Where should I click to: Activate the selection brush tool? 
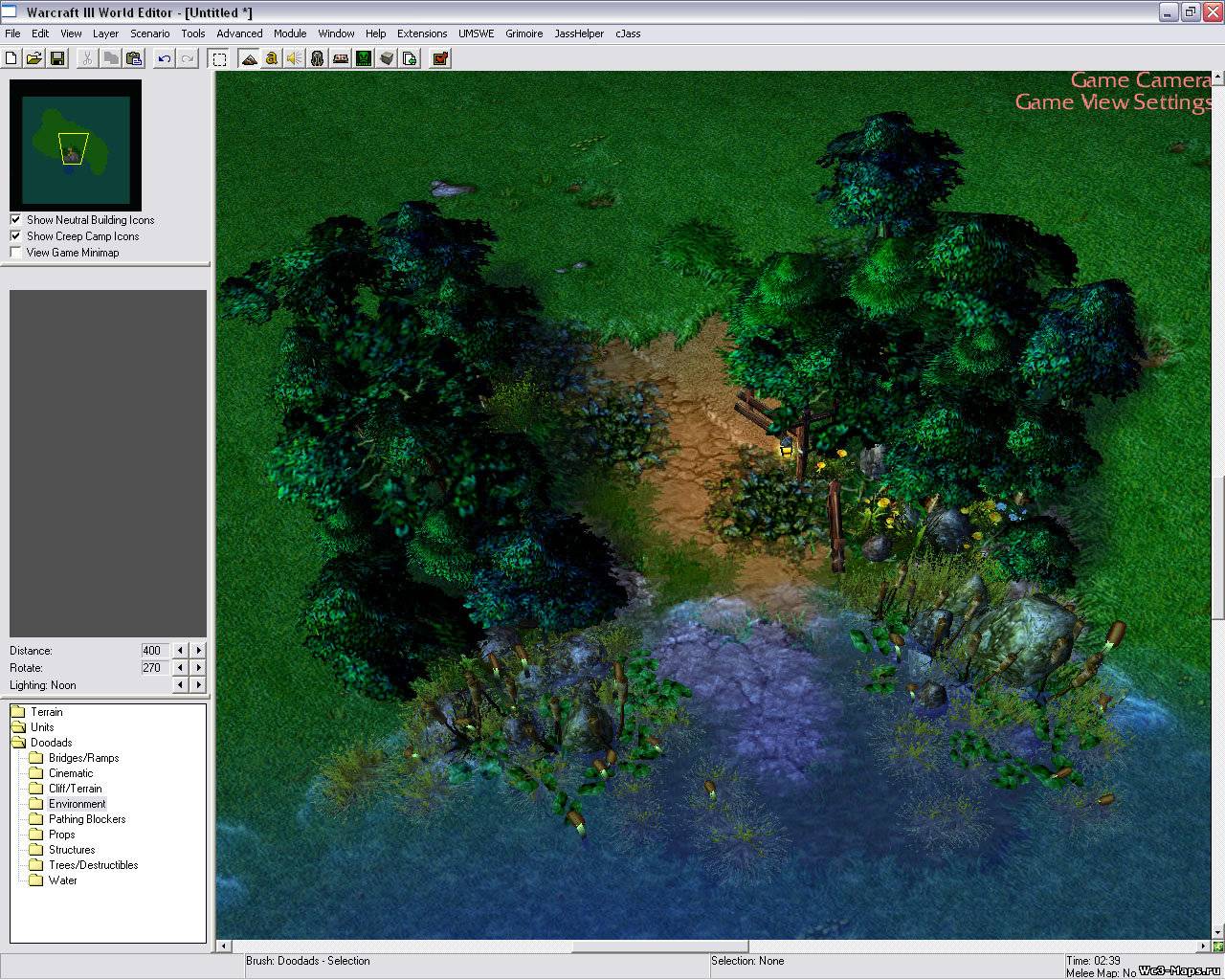point(219,58)
